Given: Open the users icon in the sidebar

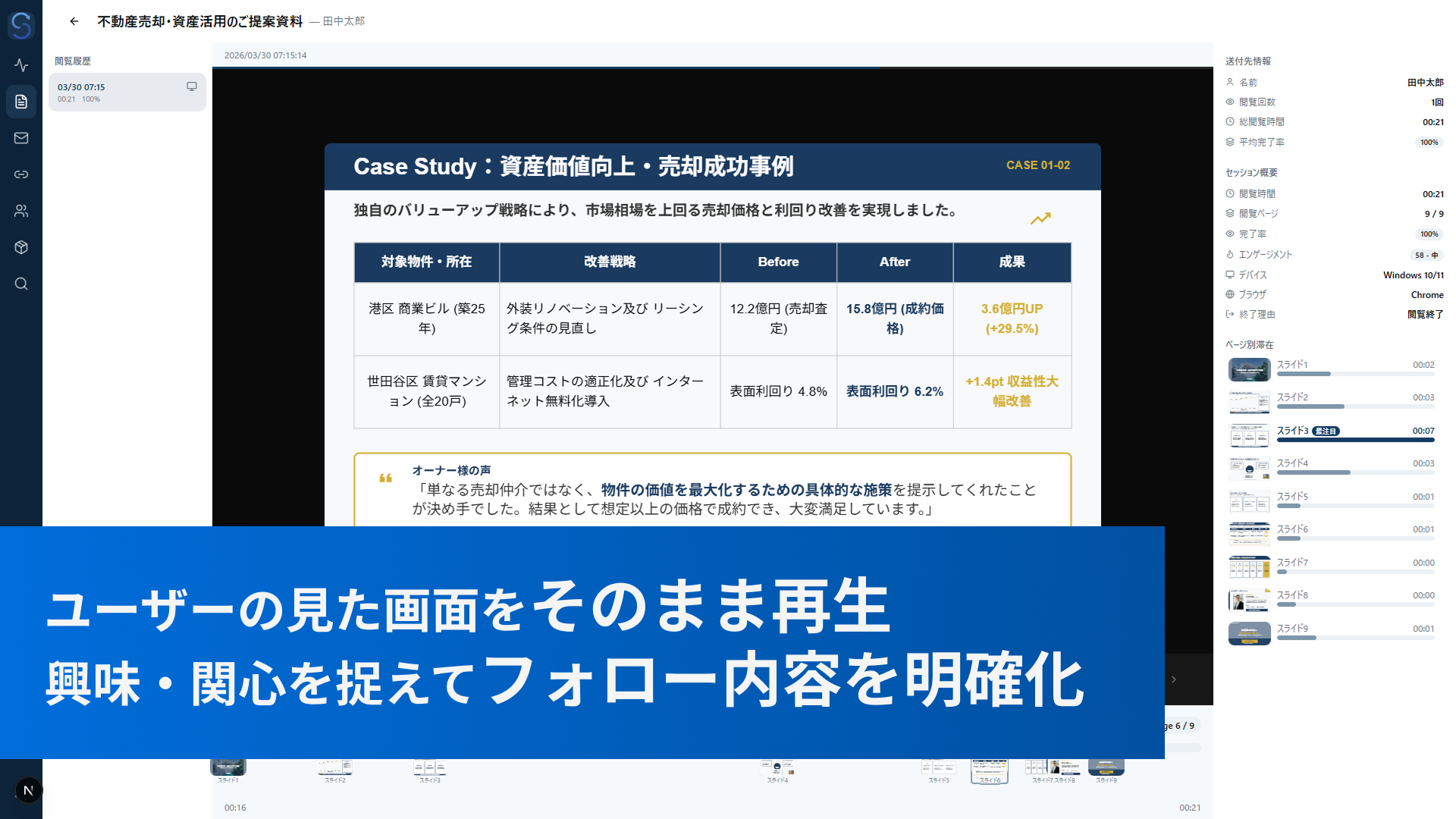Looking at the screenshot, I should (x=21, y=211).
